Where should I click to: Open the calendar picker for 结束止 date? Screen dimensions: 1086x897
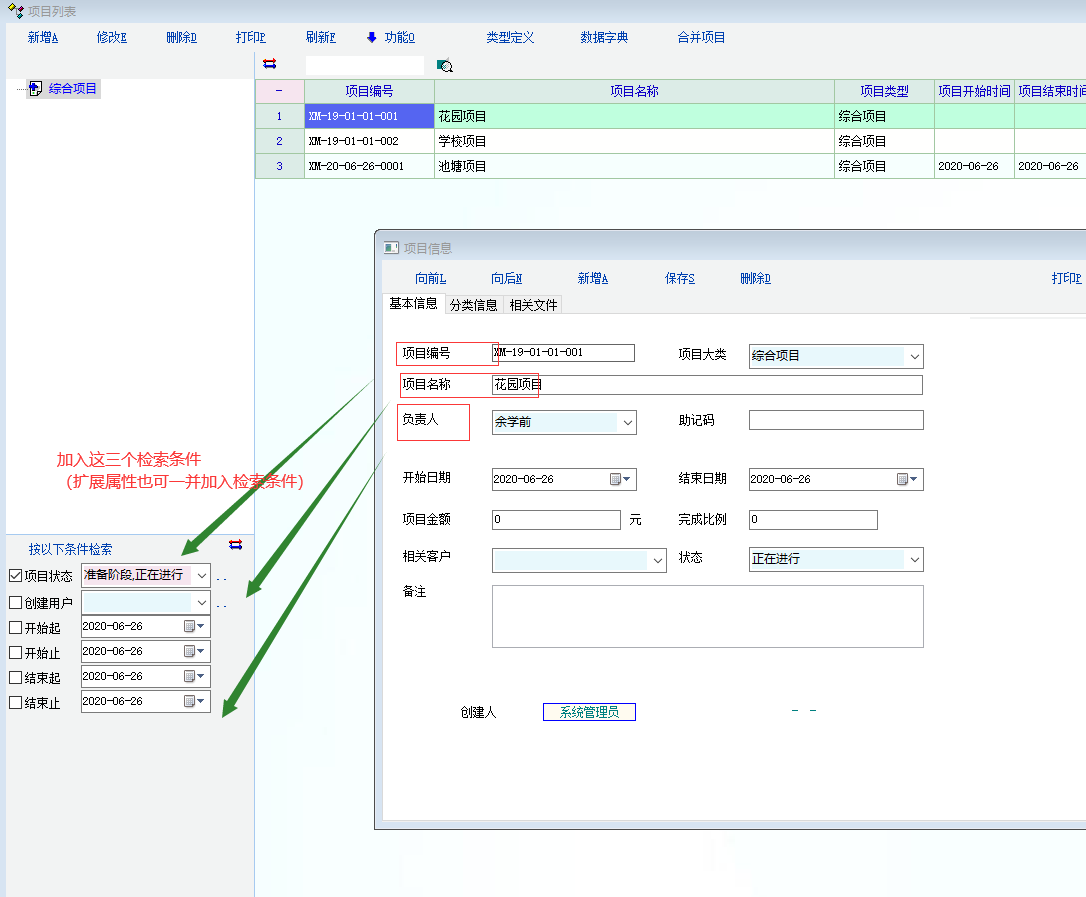pyautogui.click(x=194, y=702)
